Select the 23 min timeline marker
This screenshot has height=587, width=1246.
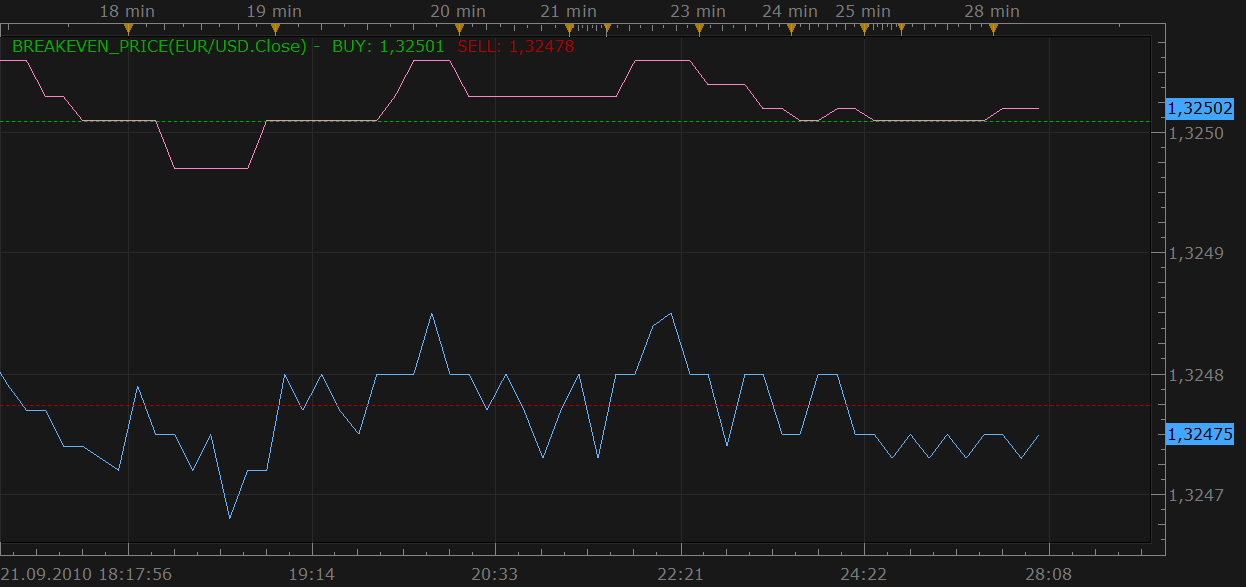(x=699, y=29)
